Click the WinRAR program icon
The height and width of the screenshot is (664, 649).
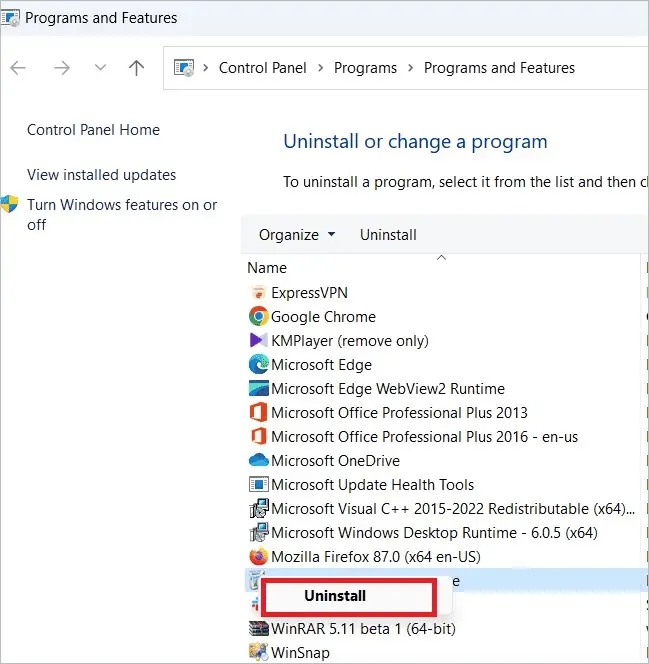(258, 628)
